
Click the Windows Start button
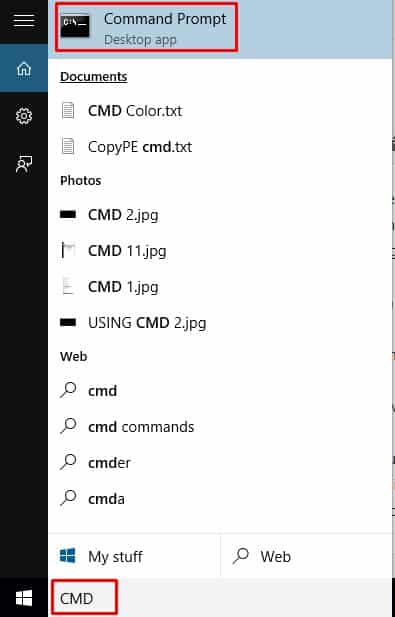tap(24, 598)
